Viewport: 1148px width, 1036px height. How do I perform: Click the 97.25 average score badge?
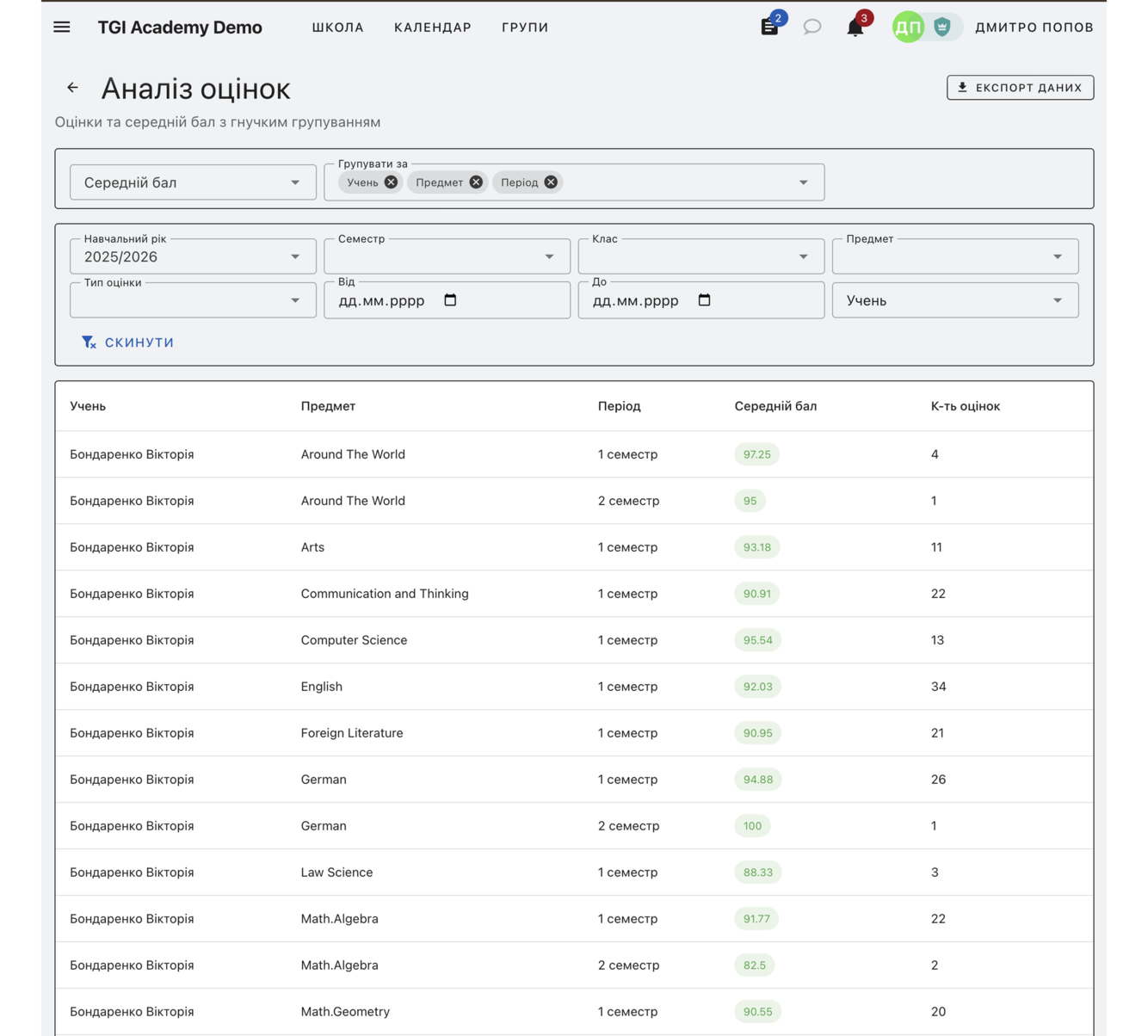(x=757, y=454)
